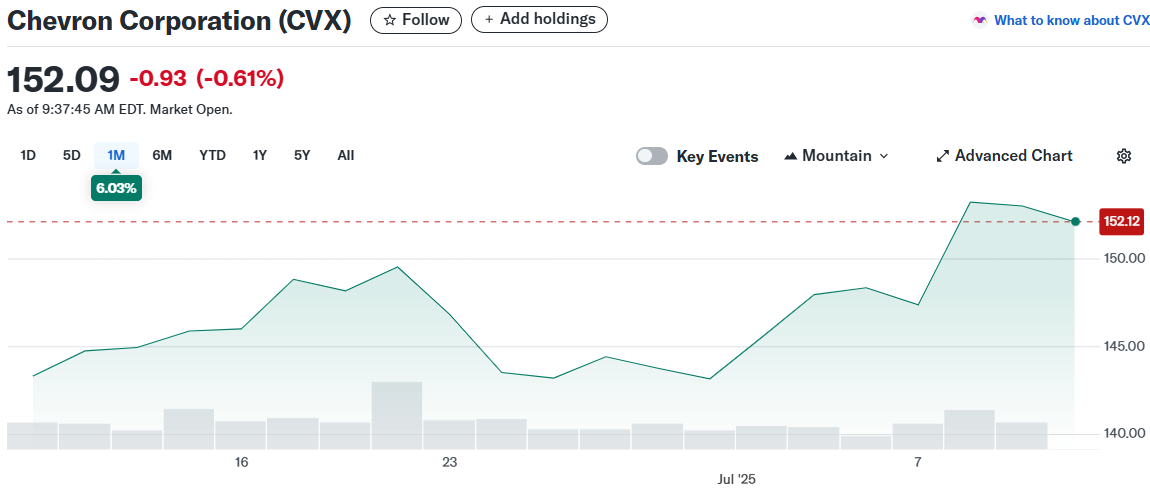Click the 7 date label on axis
The width and height of the screenshot is (1150, 493).
coord(918,463)
